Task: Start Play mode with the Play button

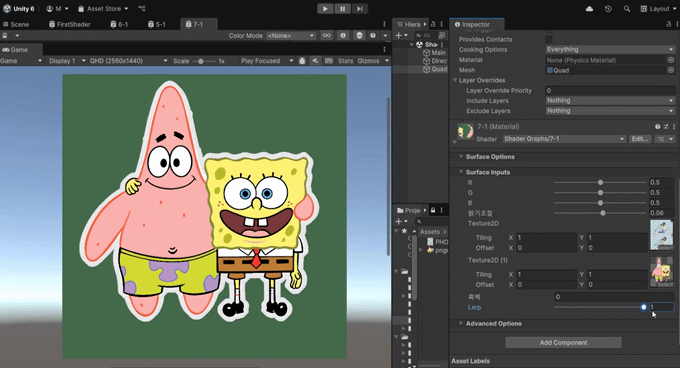Action: [325, 9]
